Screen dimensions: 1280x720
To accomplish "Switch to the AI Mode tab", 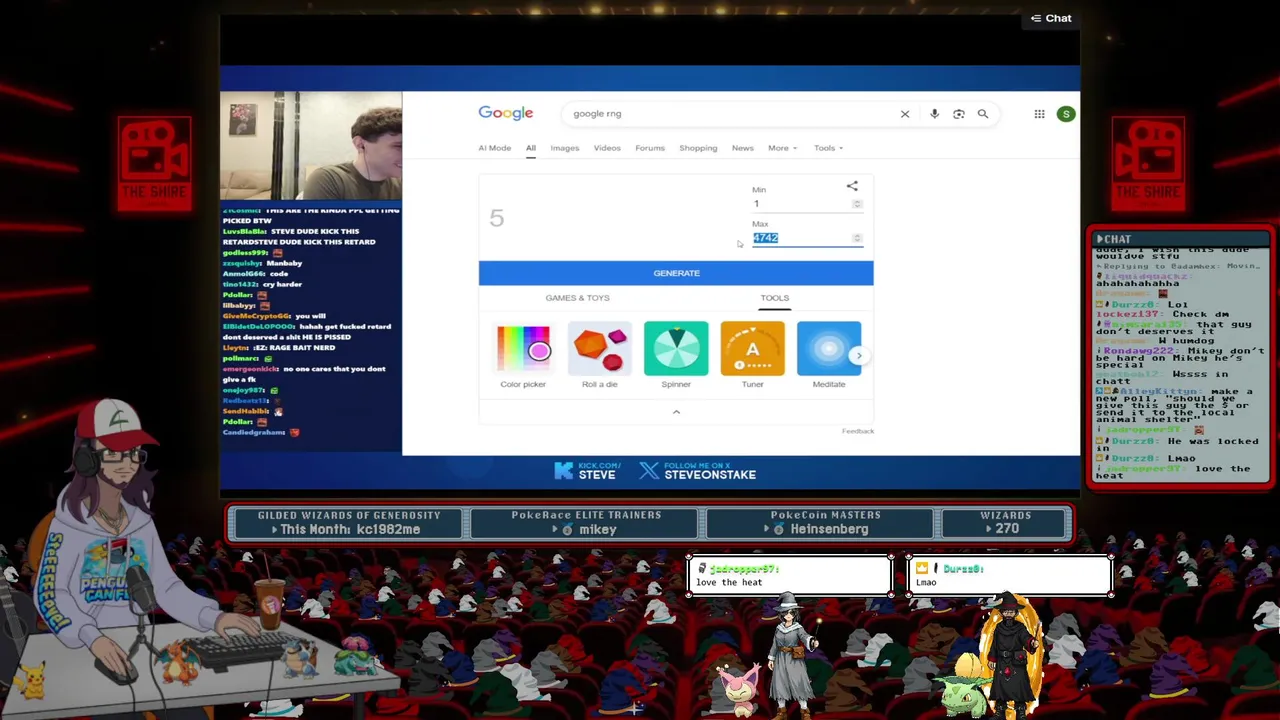I will click(494, 148).
